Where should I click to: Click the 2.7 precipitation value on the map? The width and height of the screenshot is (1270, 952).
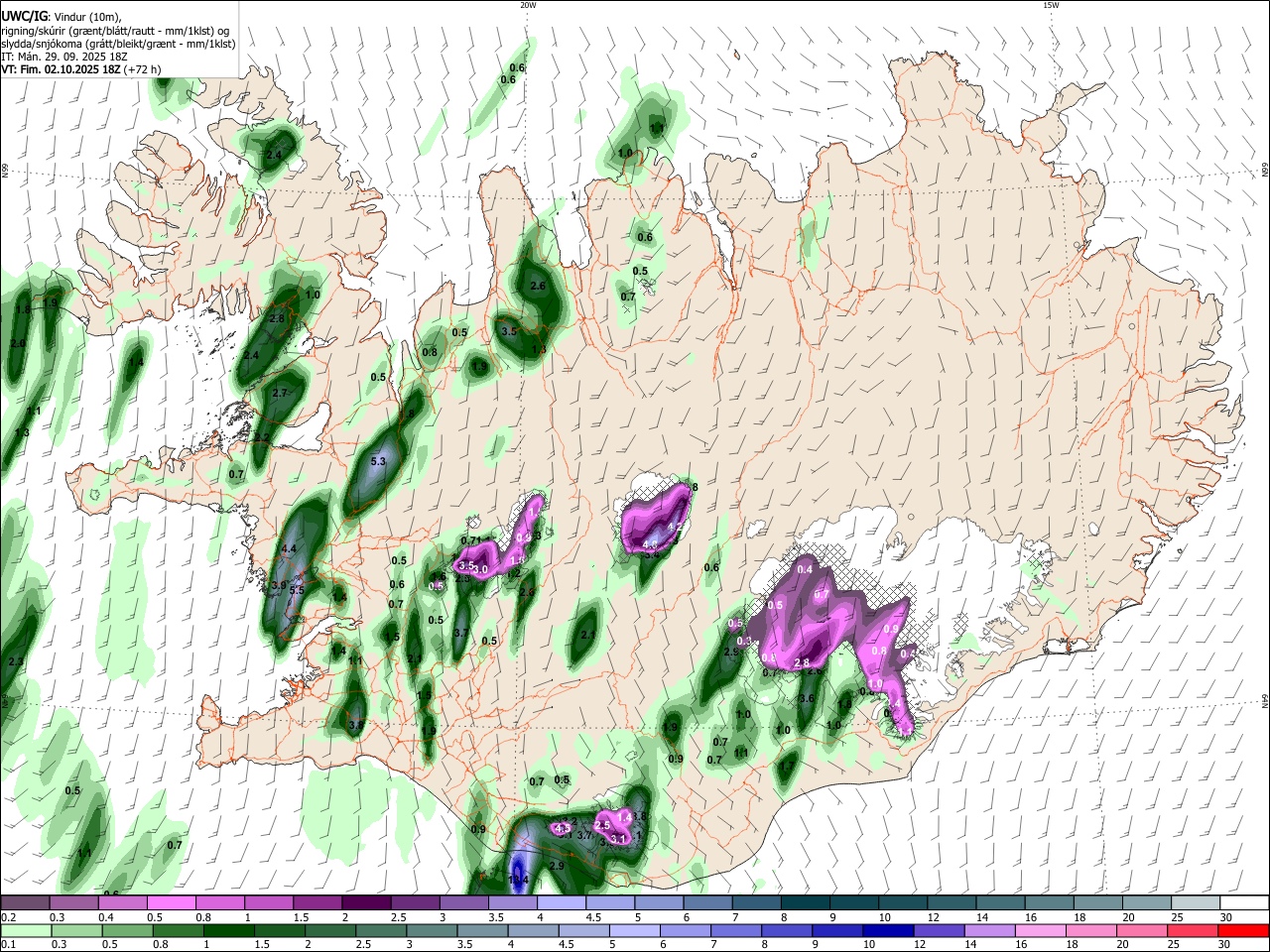pyautogui.click(x=280, y=393)
